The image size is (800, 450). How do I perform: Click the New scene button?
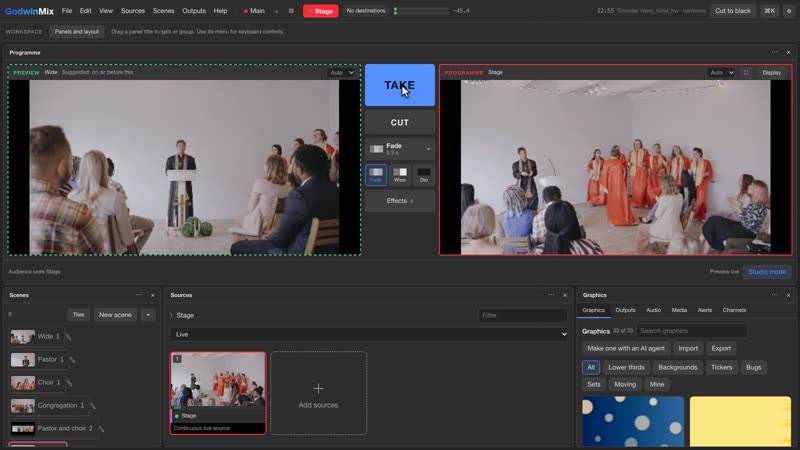115,315
